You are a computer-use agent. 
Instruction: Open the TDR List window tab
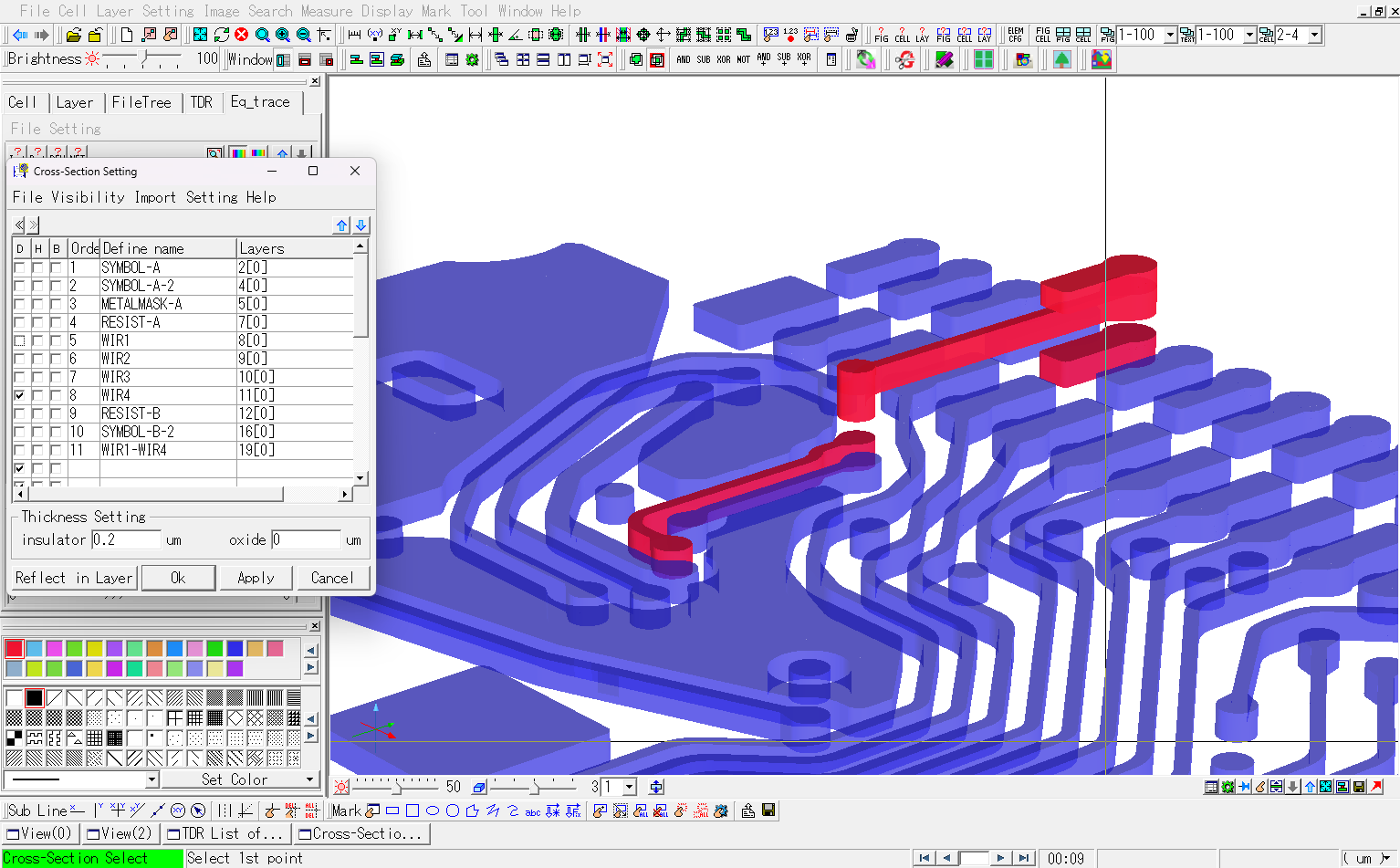click(x=225, y=833)
